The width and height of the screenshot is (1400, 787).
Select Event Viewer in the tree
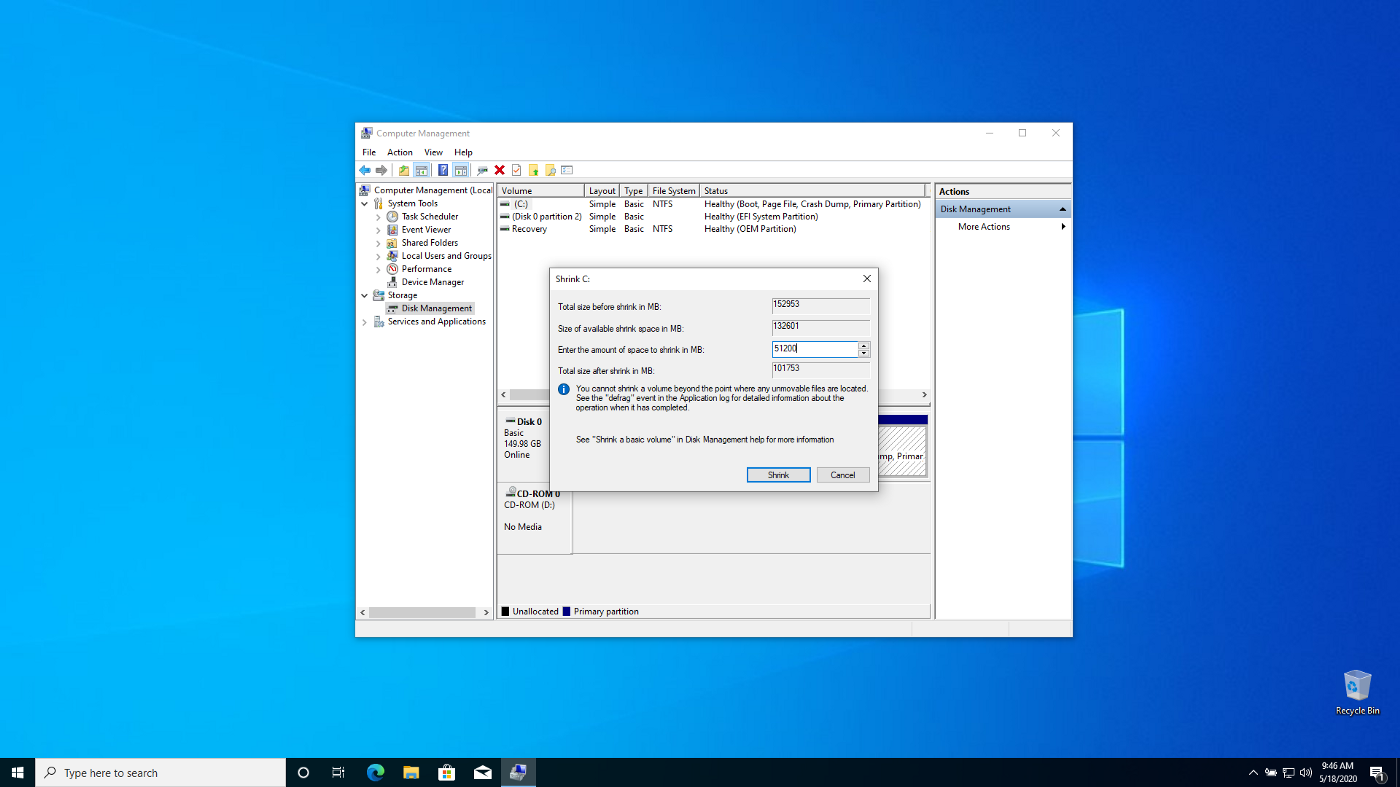[x=426, y=229]
